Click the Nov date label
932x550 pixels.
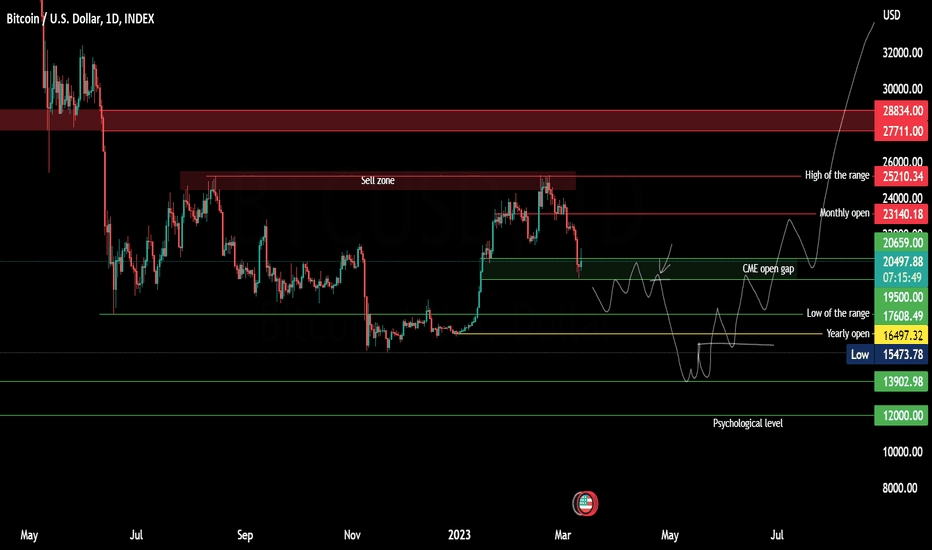point(352,535)
